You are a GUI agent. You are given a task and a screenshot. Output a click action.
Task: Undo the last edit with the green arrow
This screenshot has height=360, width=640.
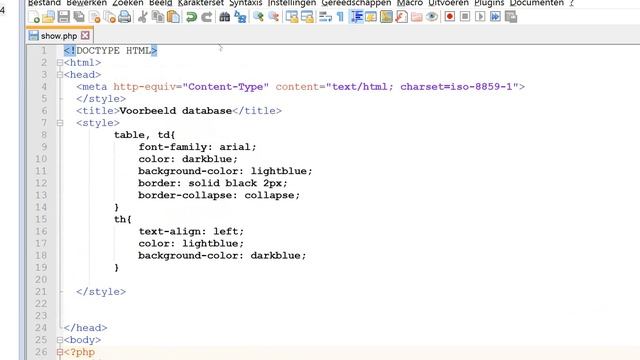tap(191, 17)
